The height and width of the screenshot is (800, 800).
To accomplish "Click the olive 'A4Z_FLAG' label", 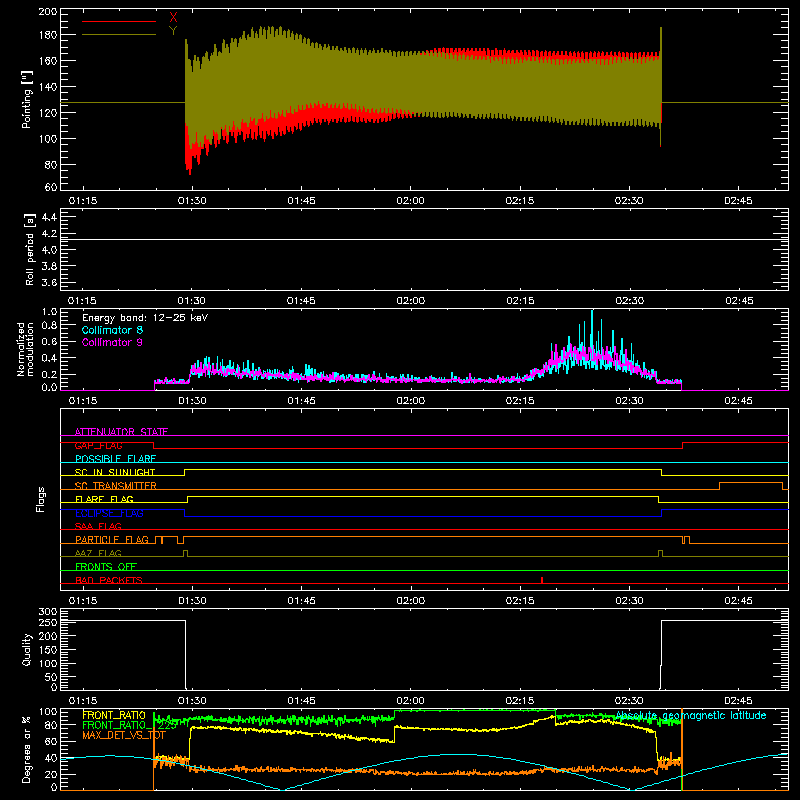I will click(98, 553).
